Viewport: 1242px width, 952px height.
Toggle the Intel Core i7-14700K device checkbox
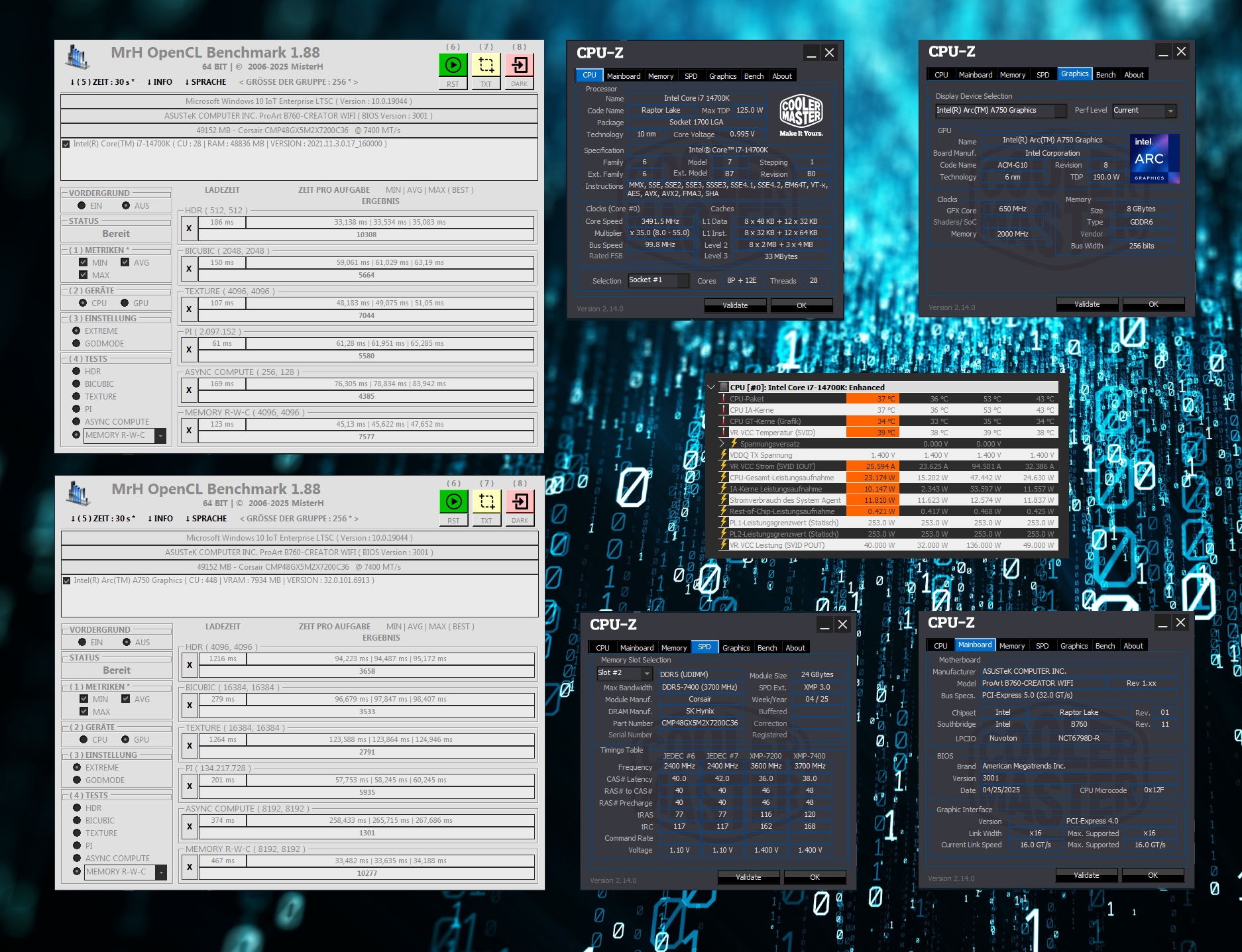pos(66,144)
